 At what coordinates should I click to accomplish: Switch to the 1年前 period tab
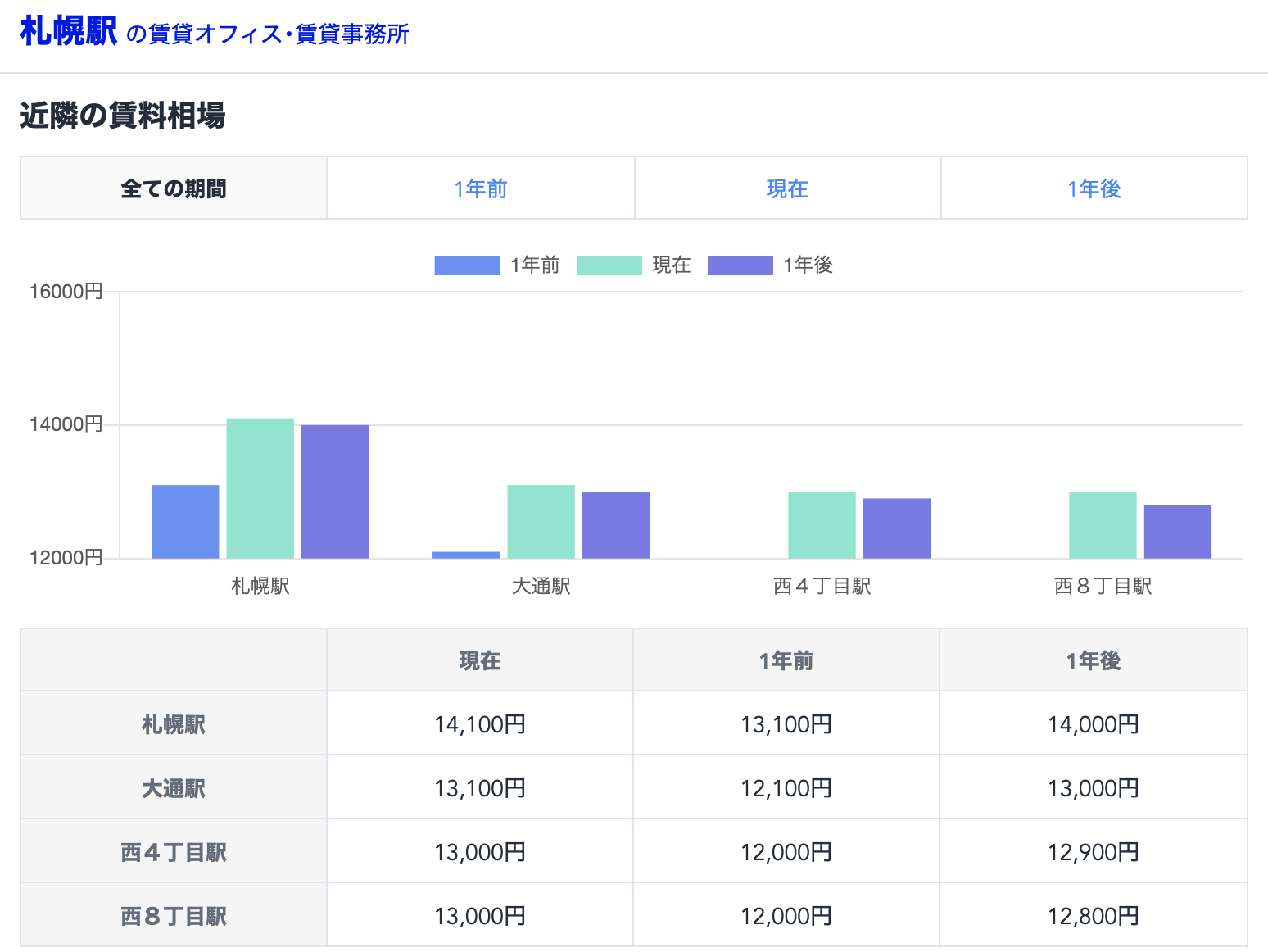[481, 188]
